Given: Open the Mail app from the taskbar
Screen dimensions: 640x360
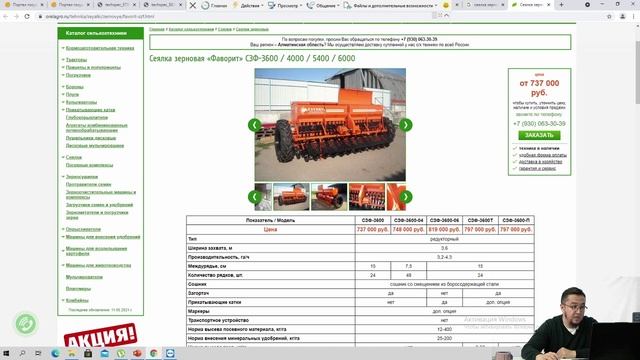Looking at the screenshot, I should coord(104,353).
